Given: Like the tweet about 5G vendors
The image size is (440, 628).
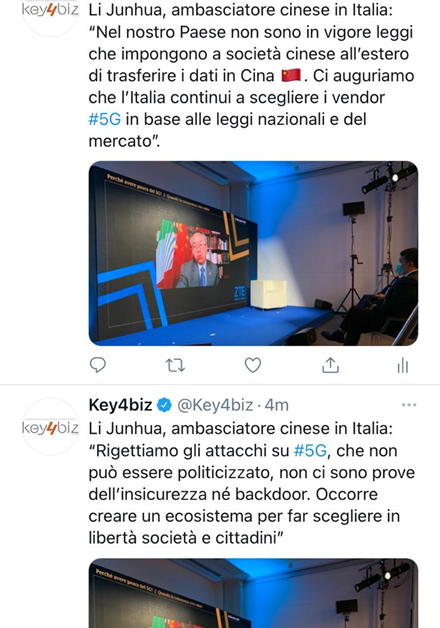Looking at the screenshot, I should [x=253, y=365].
